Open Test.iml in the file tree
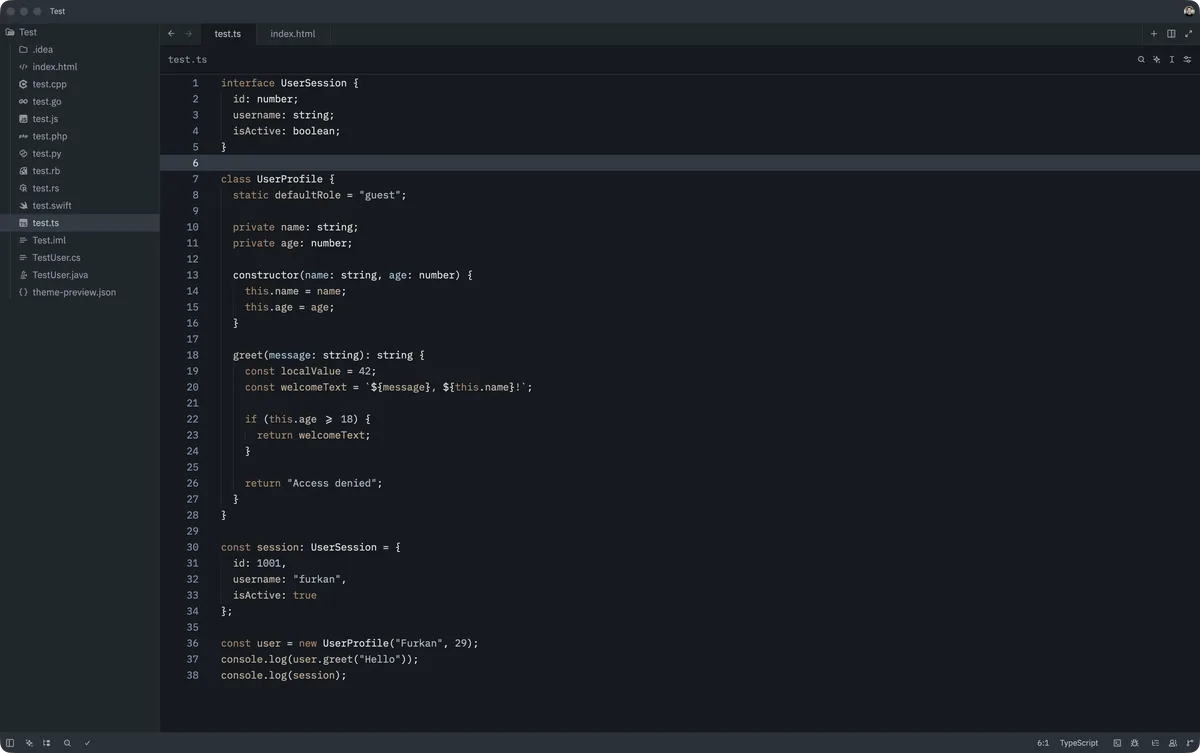 click(x=80, y=240)
